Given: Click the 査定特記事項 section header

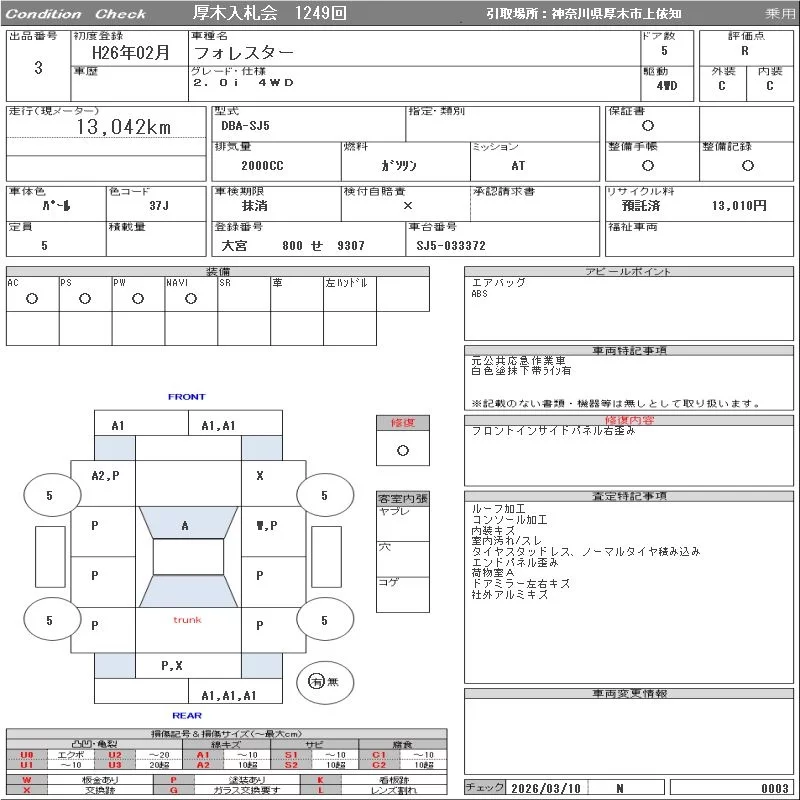Looking at the screenshot, I should (x=630, y=496).
